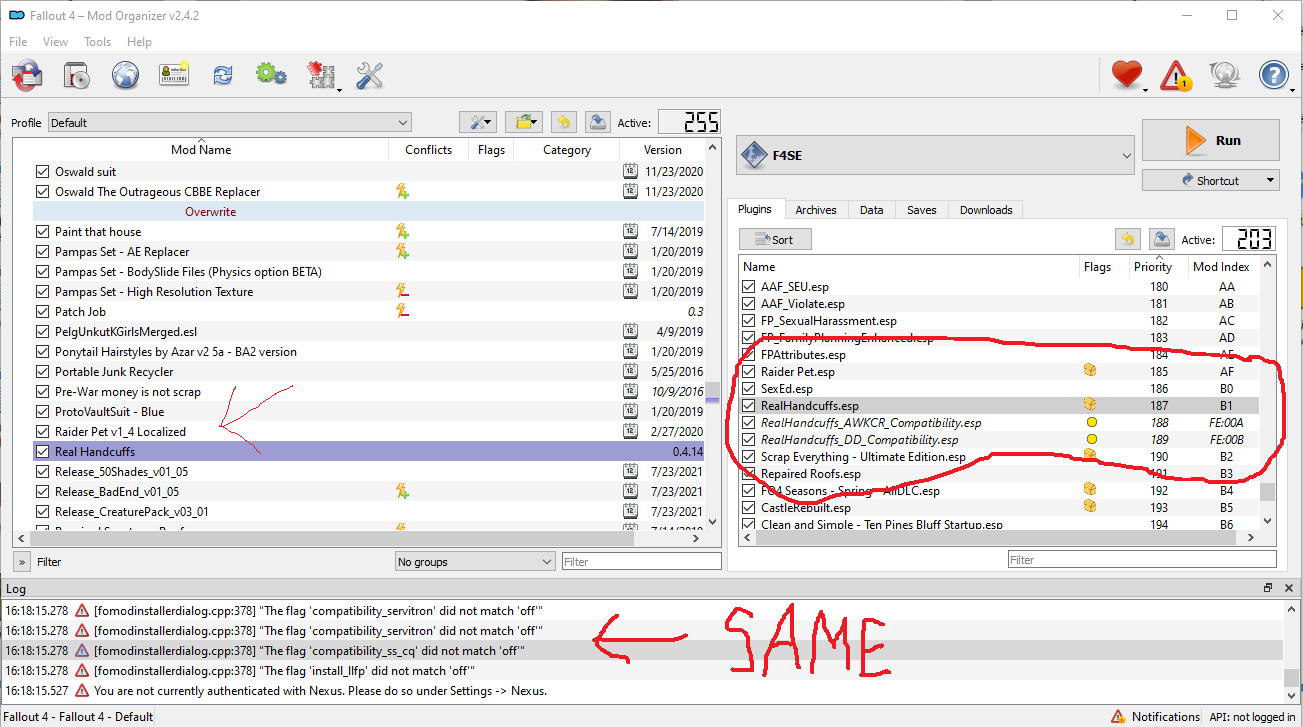The height and width of the screenshot is (727, 1303).
Task: Open the Executables gears icon
Action: [271, 75]
